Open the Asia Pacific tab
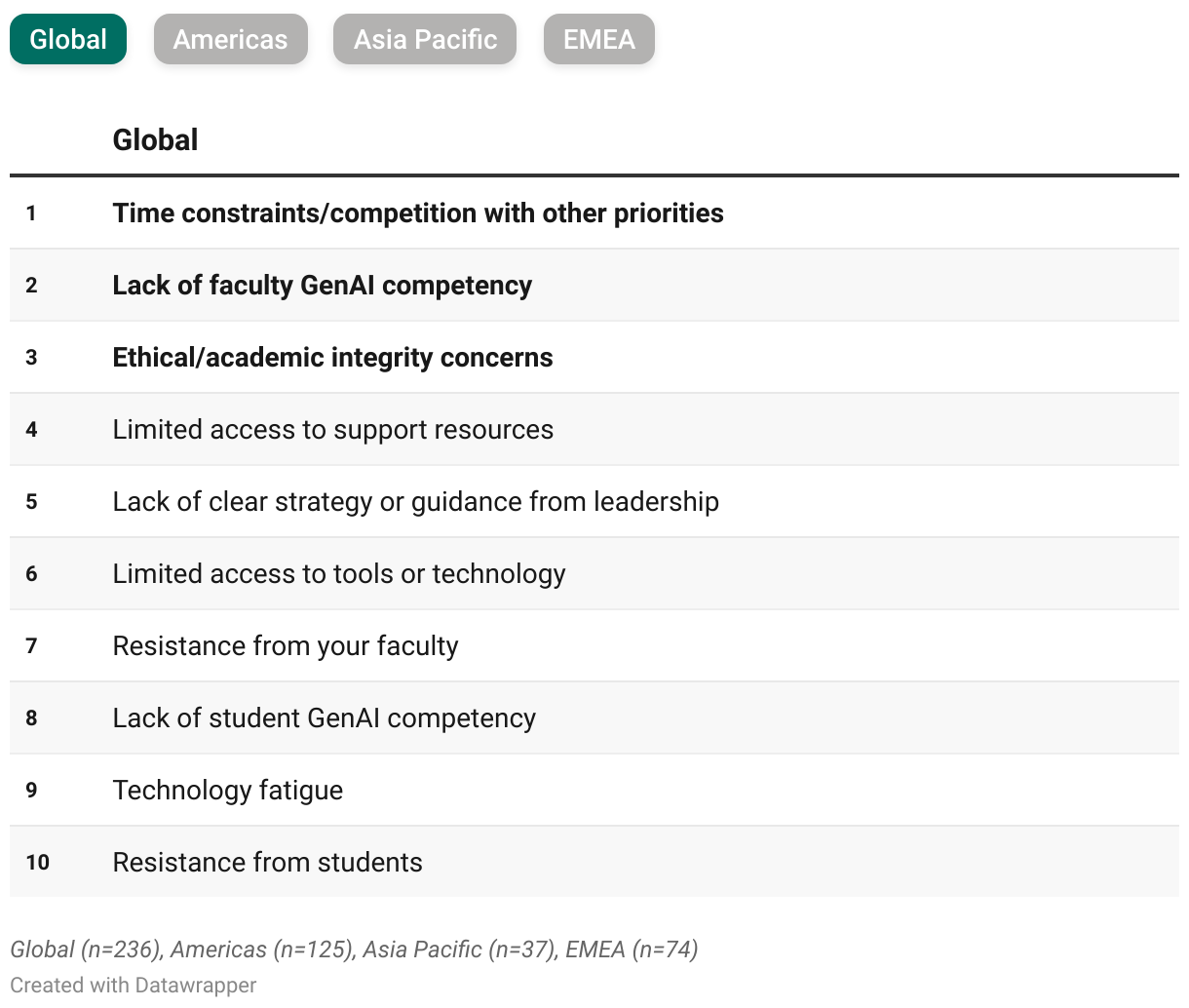 [425, 39]
